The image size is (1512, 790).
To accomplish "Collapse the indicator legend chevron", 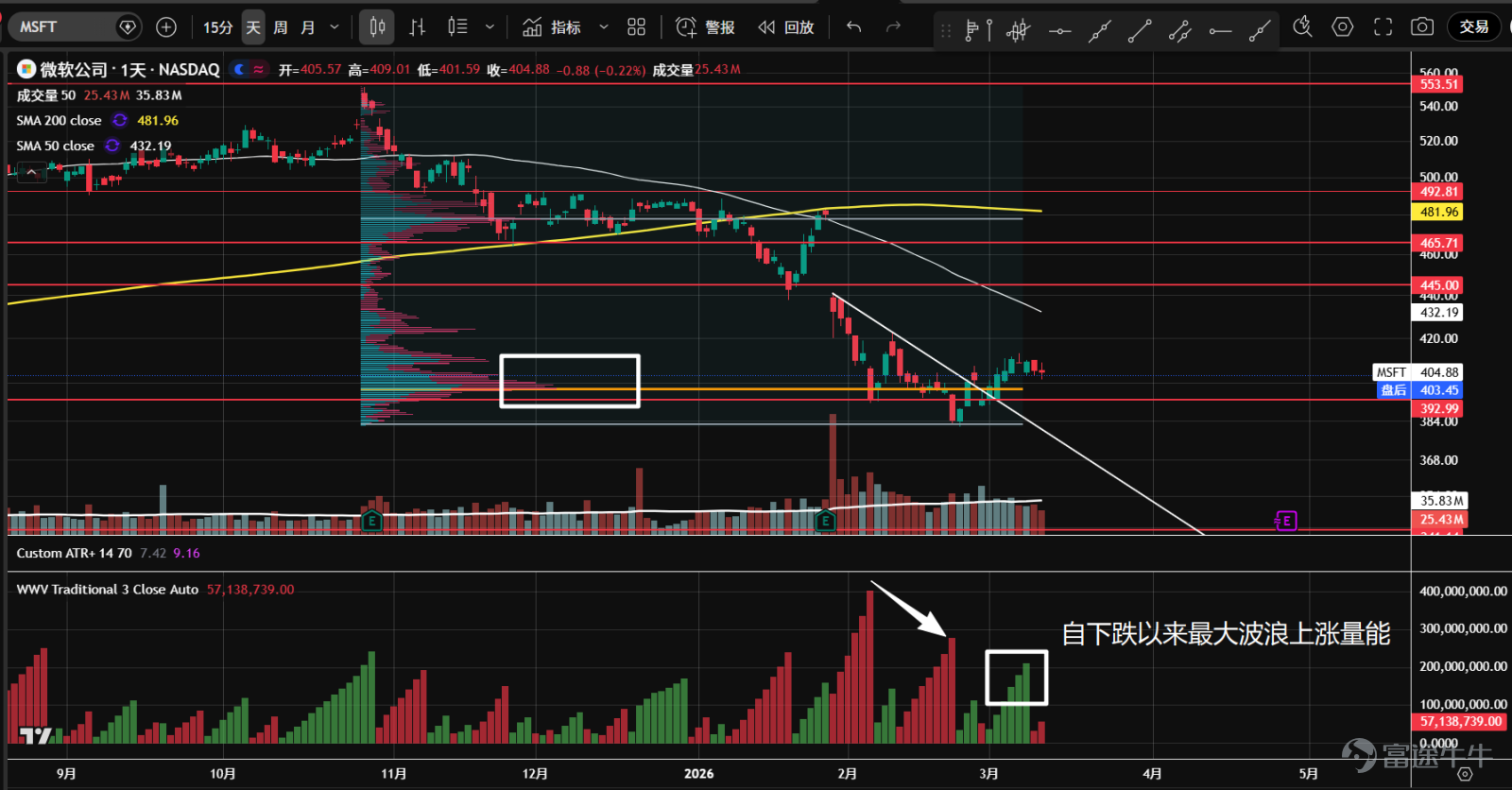I will [32, 172].
